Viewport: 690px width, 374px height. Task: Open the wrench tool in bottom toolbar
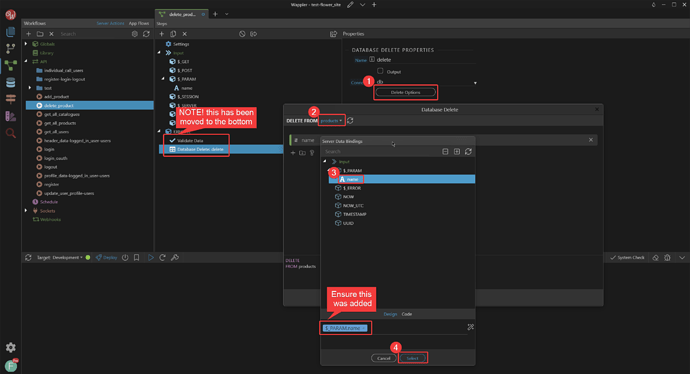pos(175,257)
